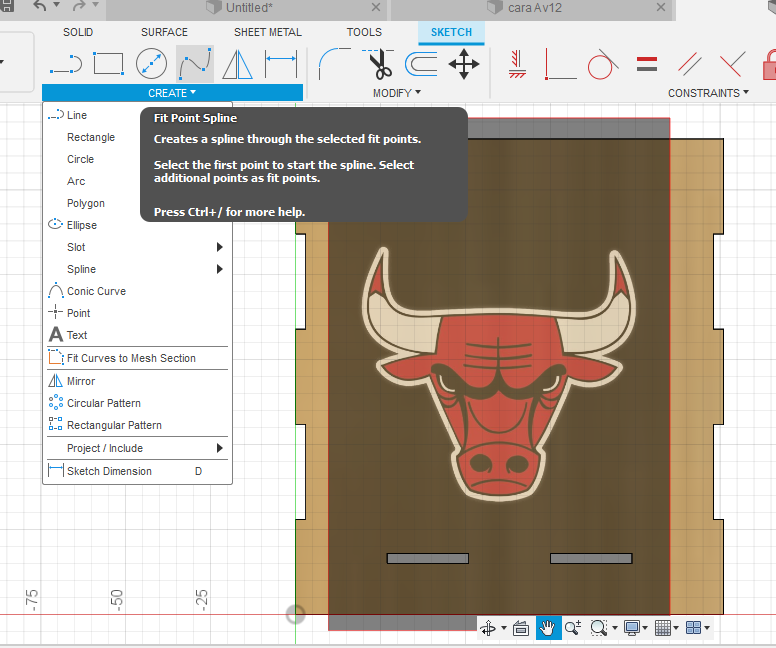Select the Trim scissors tool
776x648 pixels.
tap(379, 64)
